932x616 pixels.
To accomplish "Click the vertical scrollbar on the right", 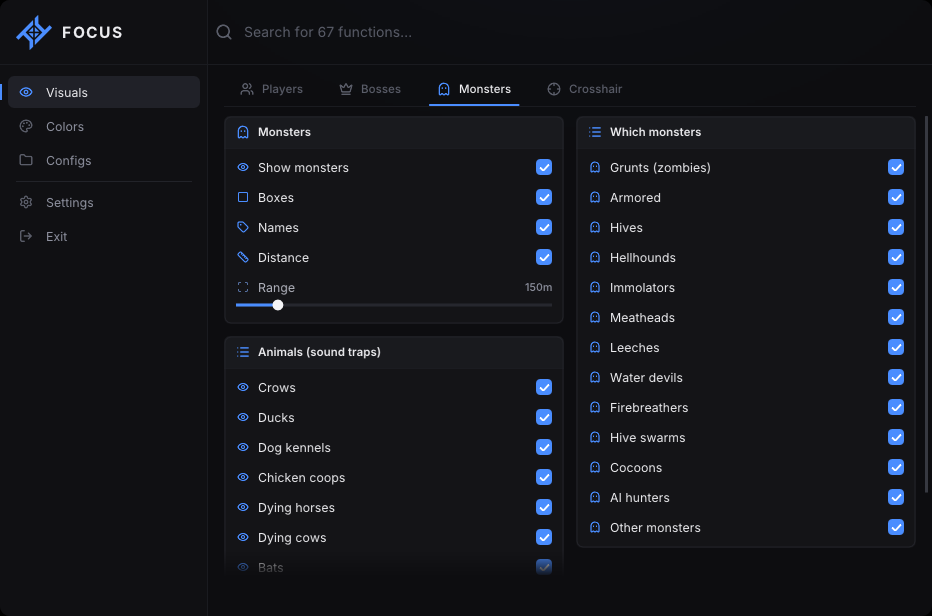I will 926,304.
